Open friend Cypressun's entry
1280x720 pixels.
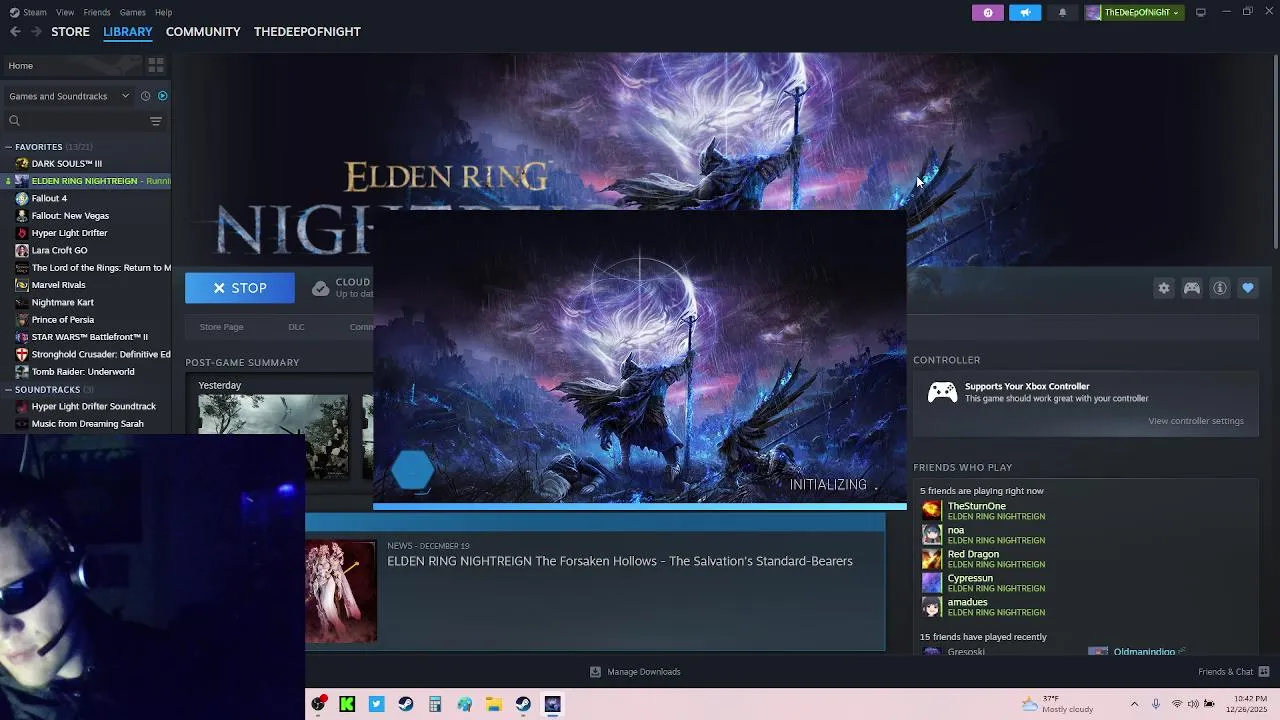(x=983, y=583)
